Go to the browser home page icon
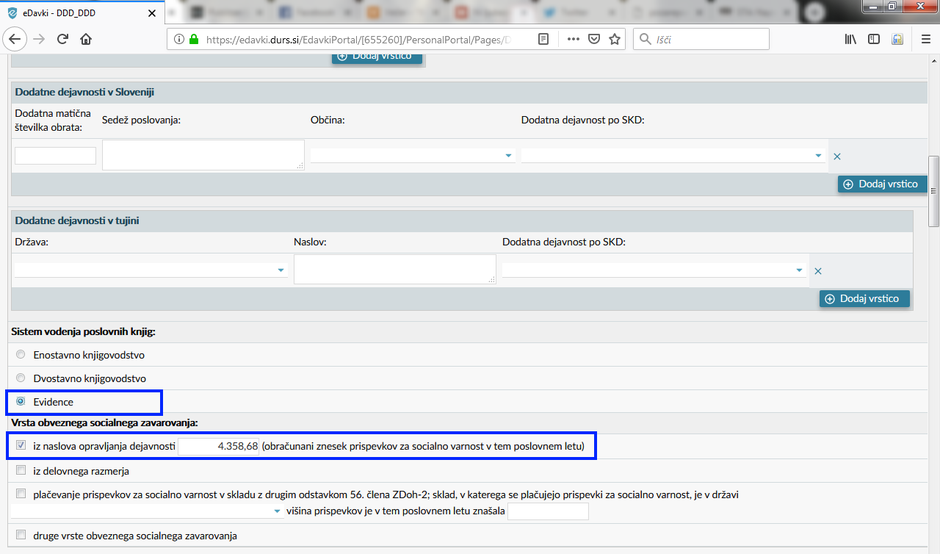Screen dimensions: 940x554 (x=86, y=39)
